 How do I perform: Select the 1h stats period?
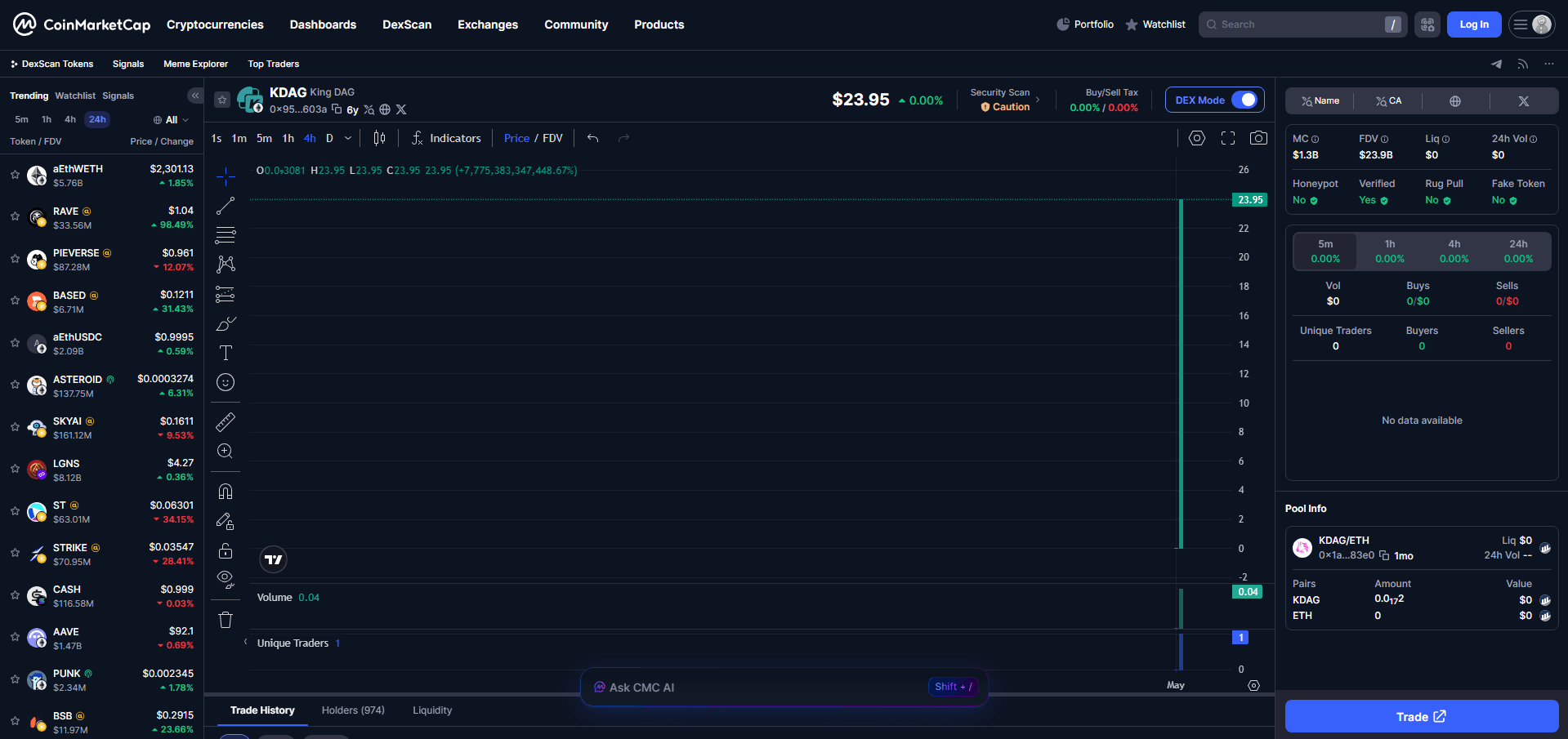[1389, 251]
